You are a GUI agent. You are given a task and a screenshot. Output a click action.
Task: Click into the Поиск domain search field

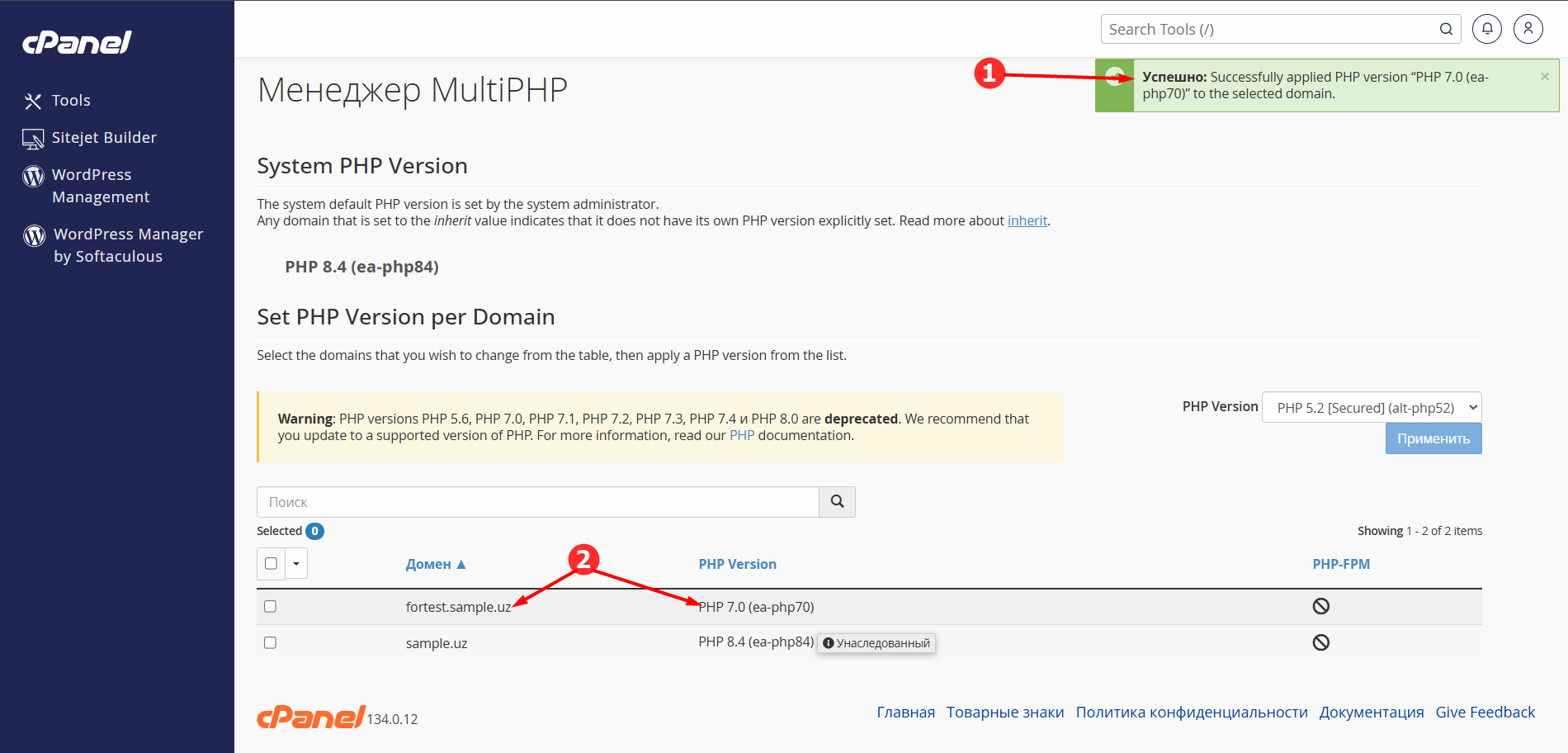coord(538,502)
